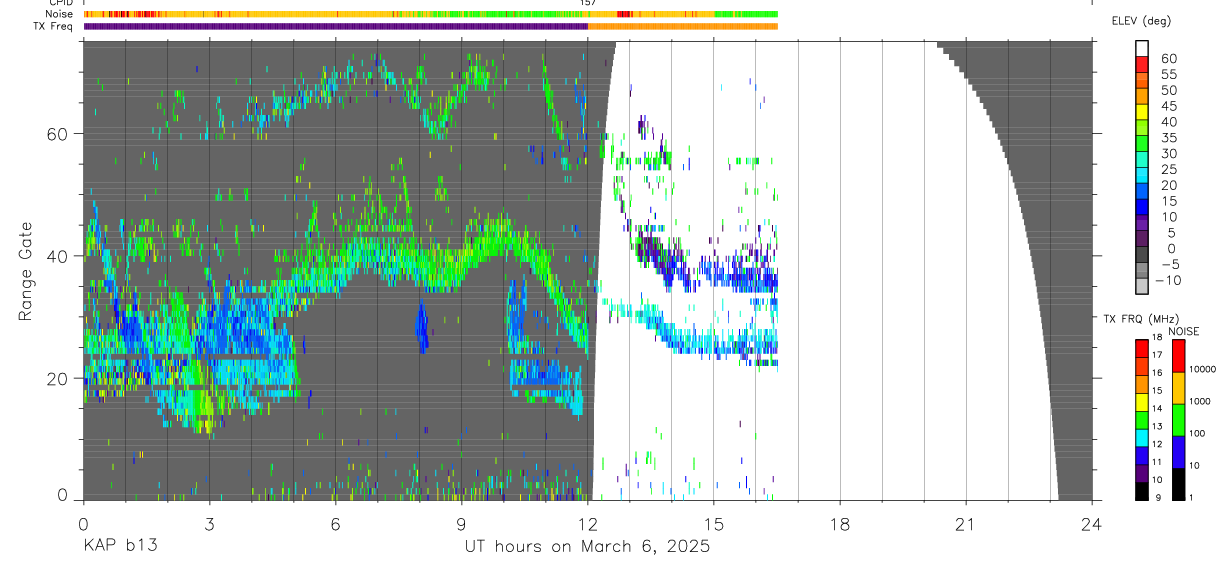Select the 'ELEV (deg)' color bar title
The height and width of the screenshot is (567, 1228).
coord(1141,21)
